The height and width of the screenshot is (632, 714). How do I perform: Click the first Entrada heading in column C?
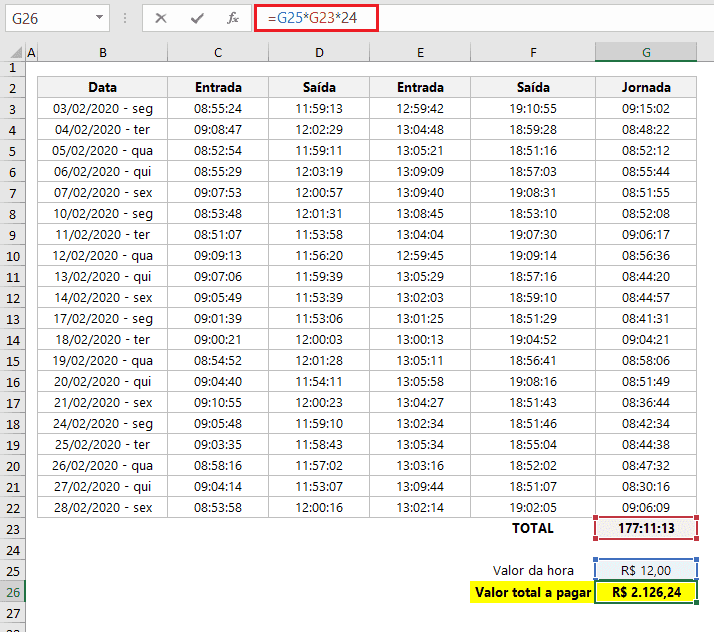click(x=218, y=87)
